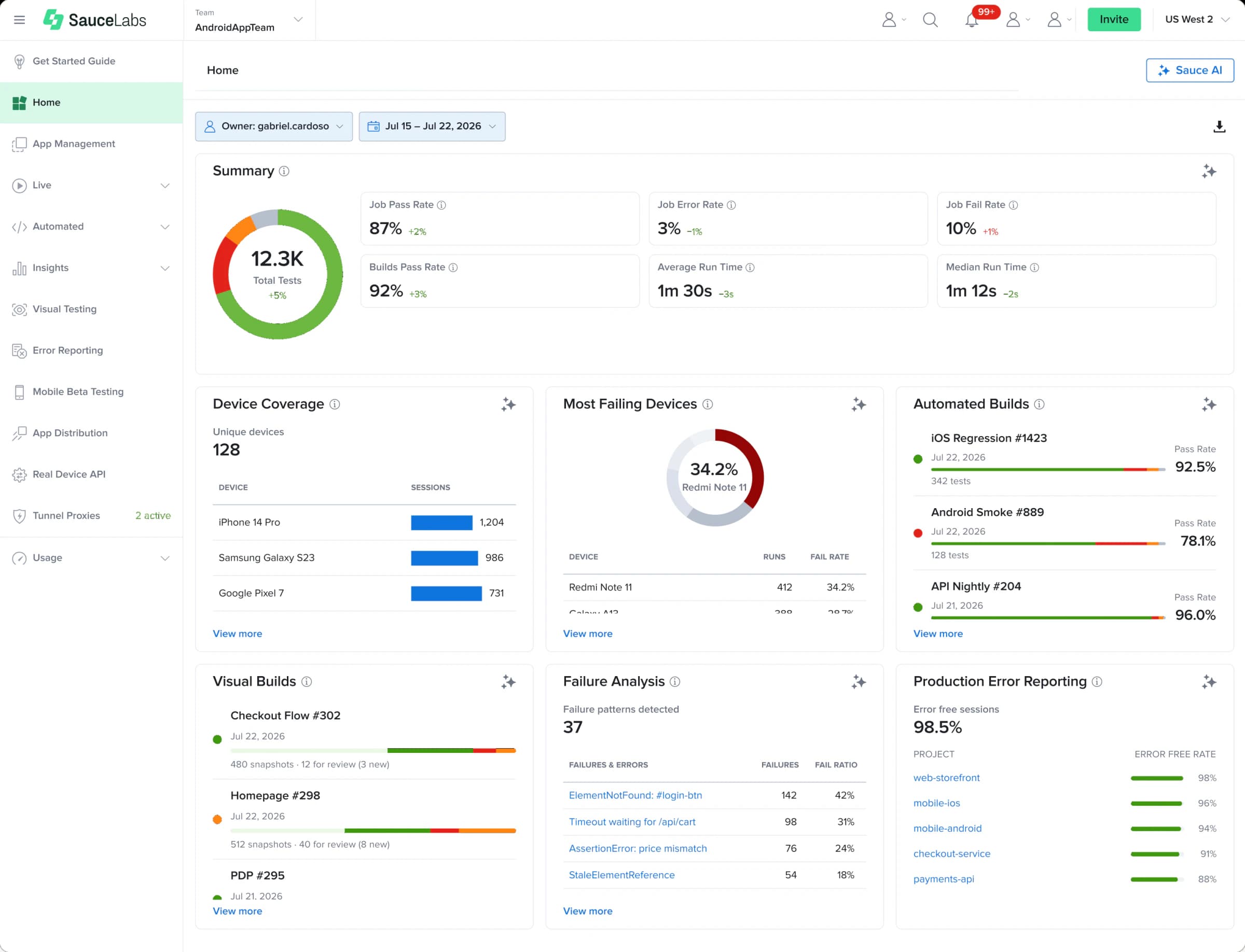The height and width of the screenshot is (952, 1245).
Task: Open the Jul 15 – Jul 22 date picker
Action: [432, 127]
